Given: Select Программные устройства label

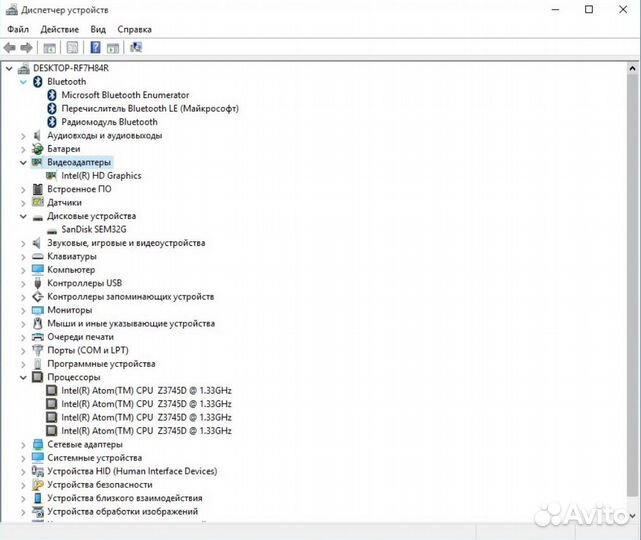Looking at the screenshot, I should (101, 364).
